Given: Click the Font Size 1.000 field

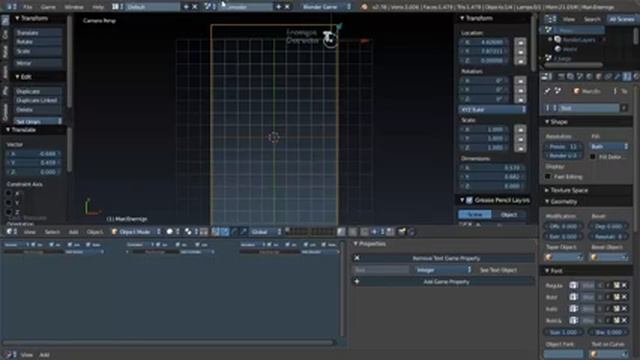Looking at the screenshot, I should pos(564,332).
